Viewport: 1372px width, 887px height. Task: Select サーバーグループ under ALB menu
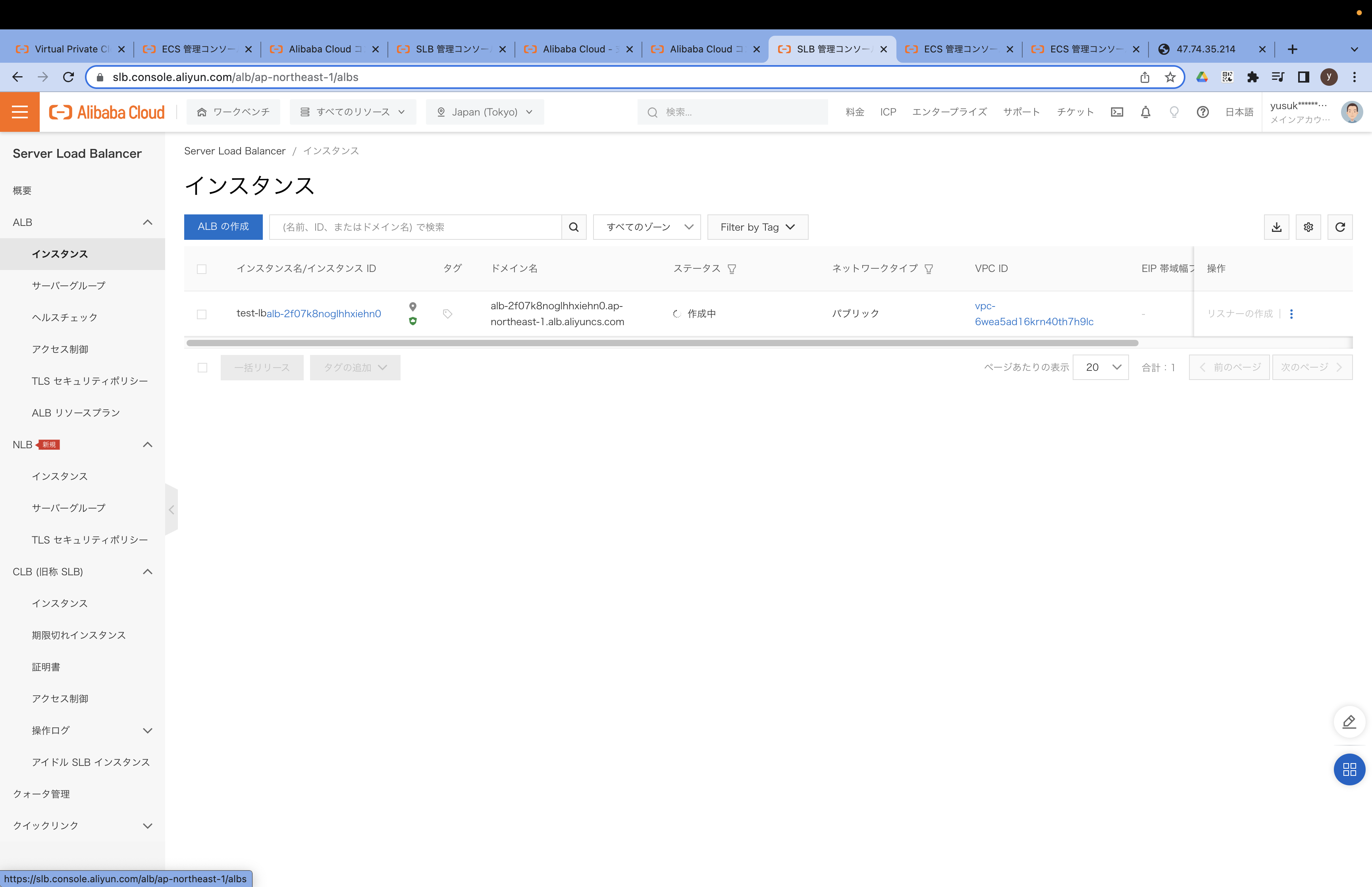[69, 286]
